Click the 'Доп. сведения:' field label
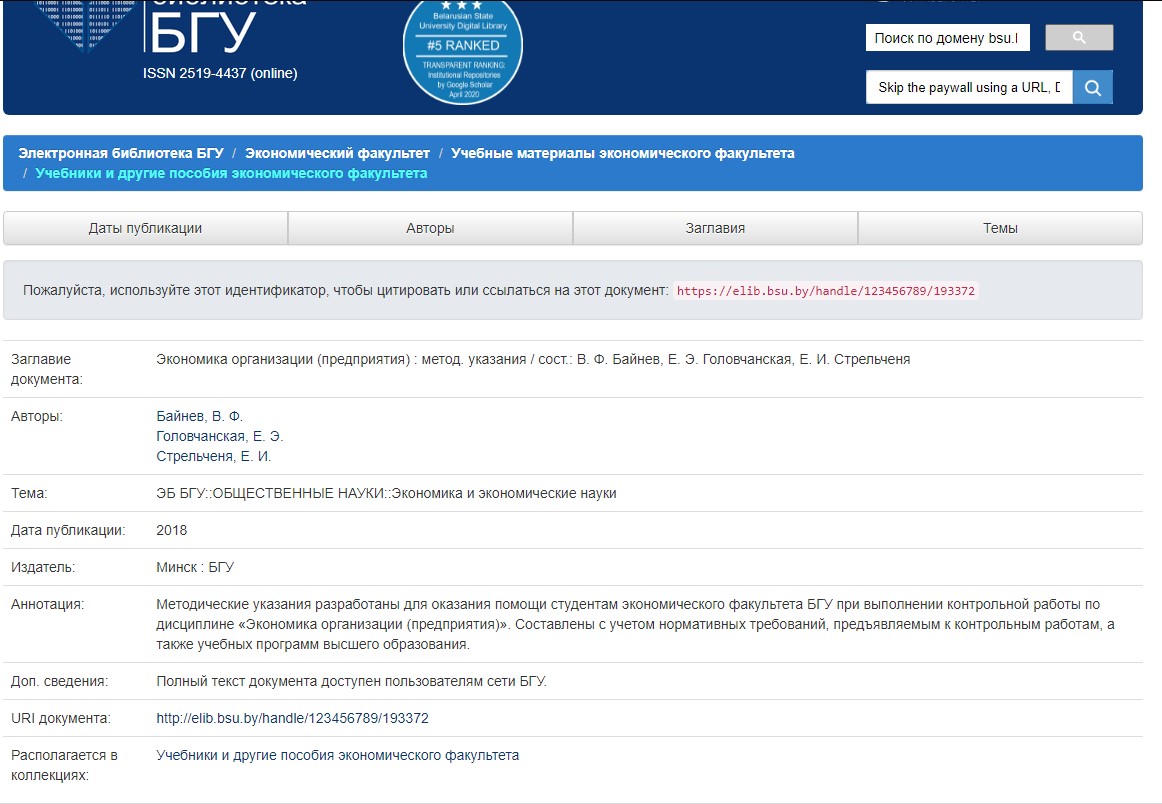Viewport: 1162px width, 804px height. (59, 681)
